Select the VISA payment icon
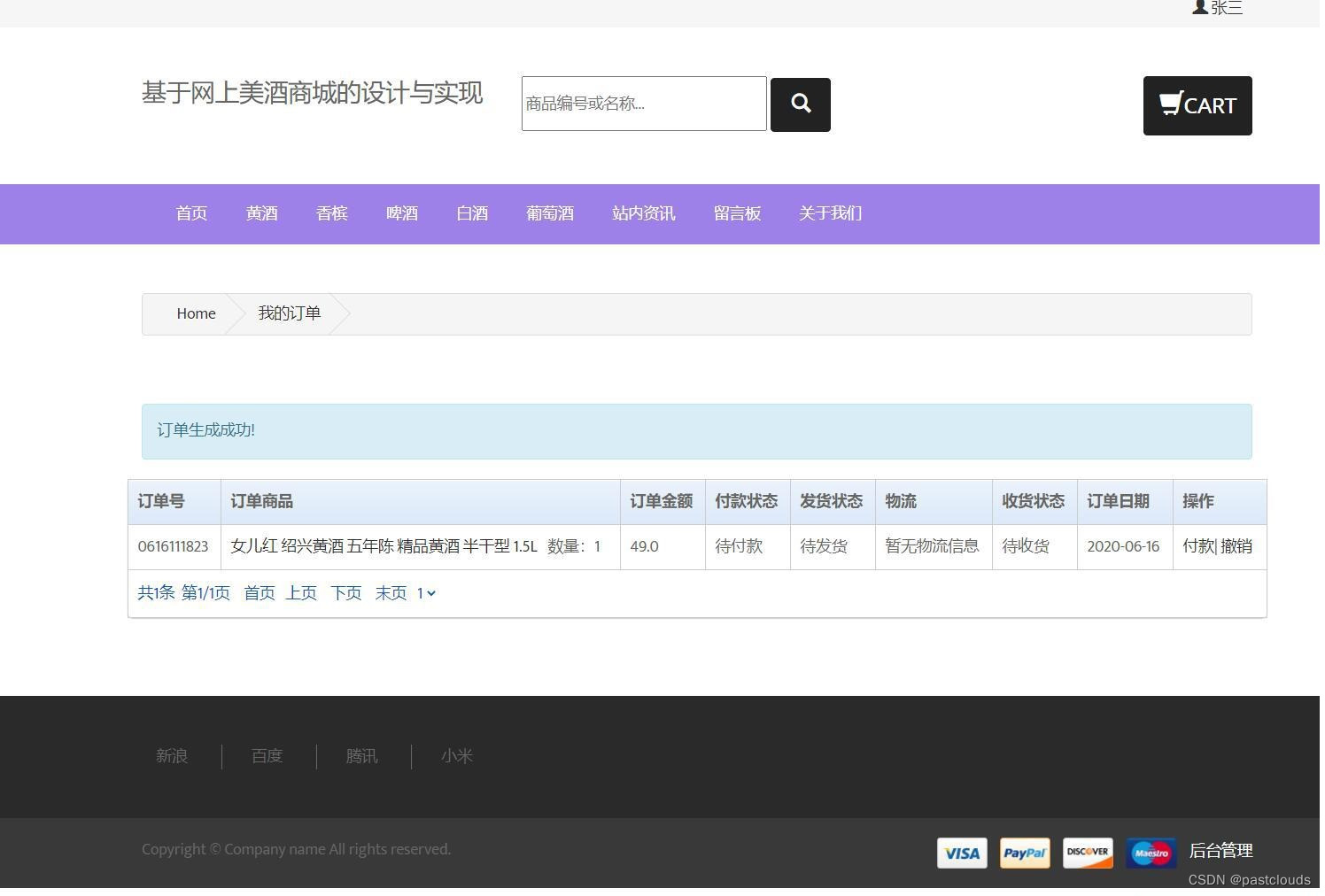Screen dimensions: 1325x896 point(961,853)
